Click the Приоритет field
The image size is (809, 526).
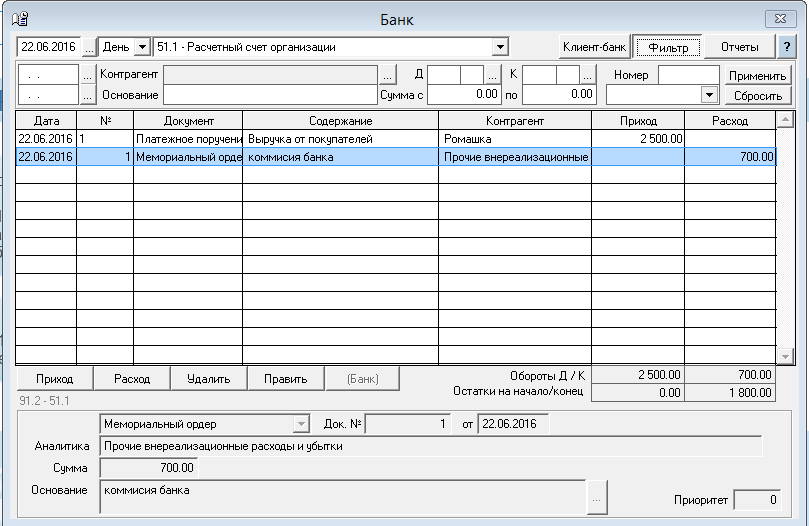757,500
